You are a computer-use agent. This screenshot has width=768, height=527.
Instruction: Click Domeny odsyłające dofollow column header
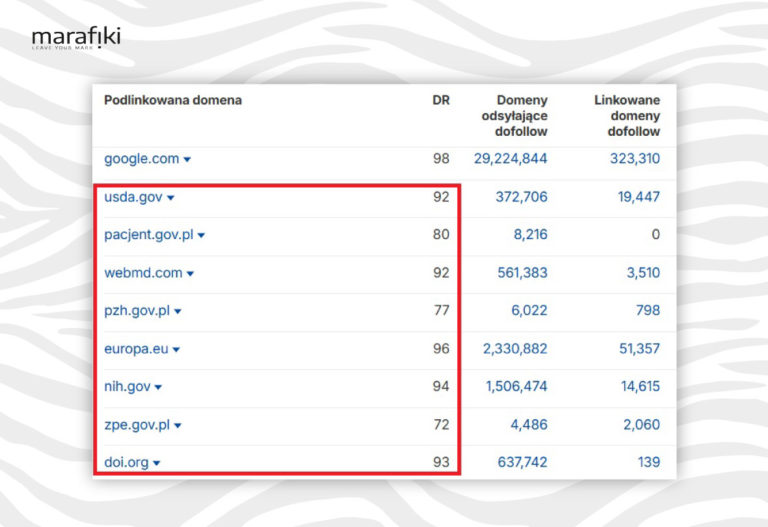(x=508, y=116)
